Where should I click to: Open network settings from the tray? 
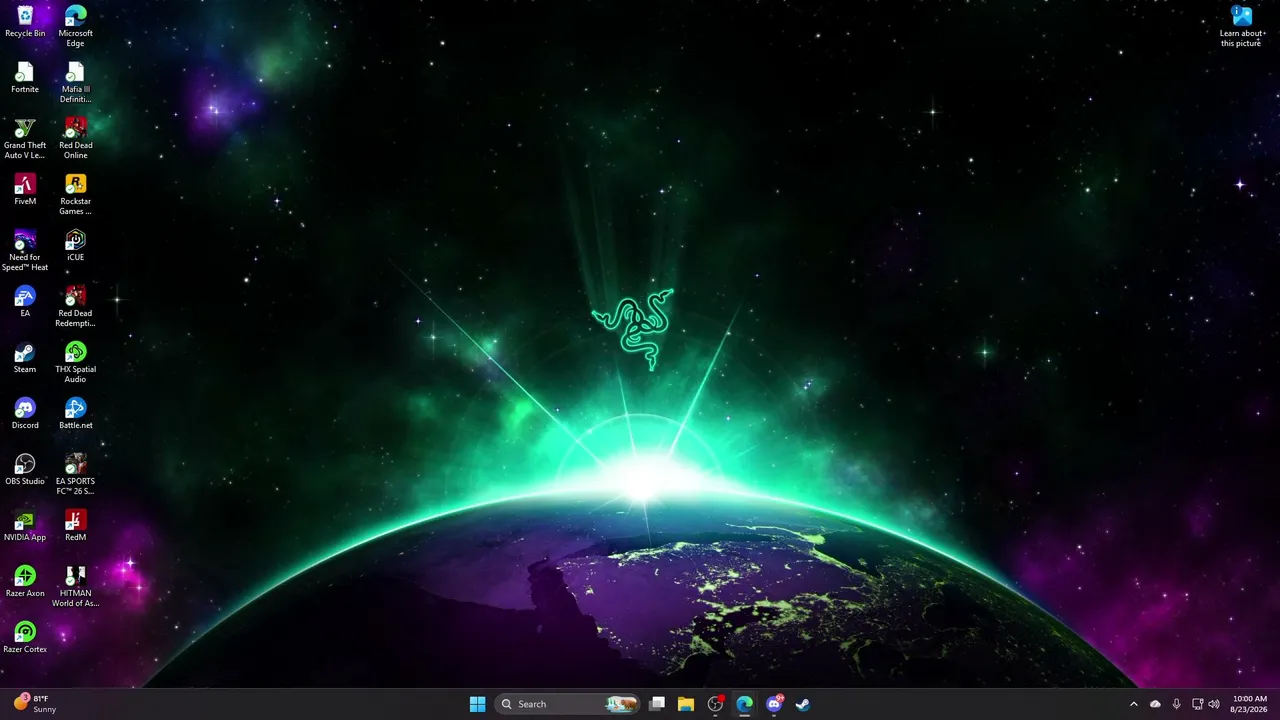[x=1198, y=704]
